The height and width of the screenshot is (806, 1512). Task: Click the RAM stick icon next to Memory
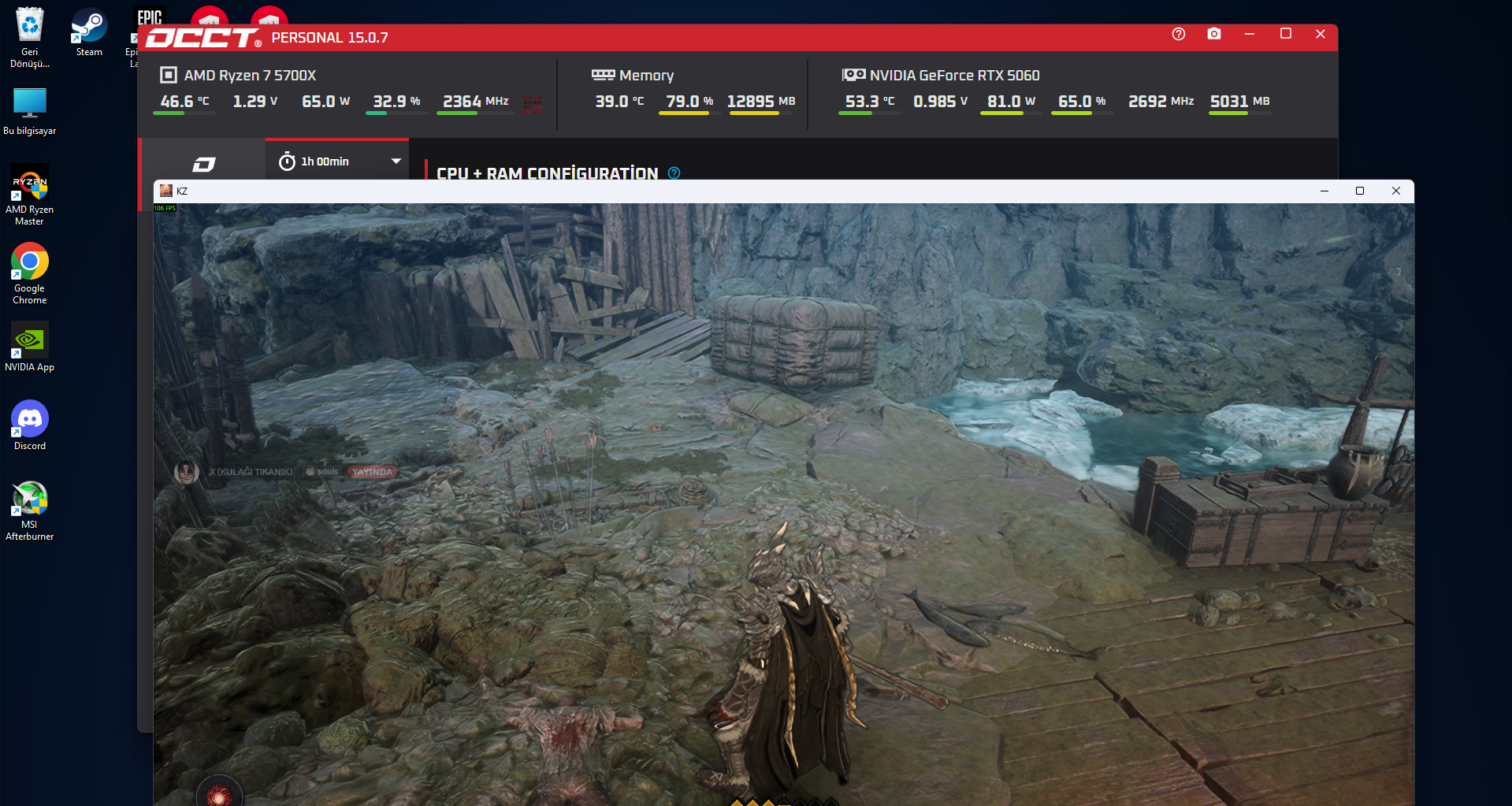click(604, 75)
